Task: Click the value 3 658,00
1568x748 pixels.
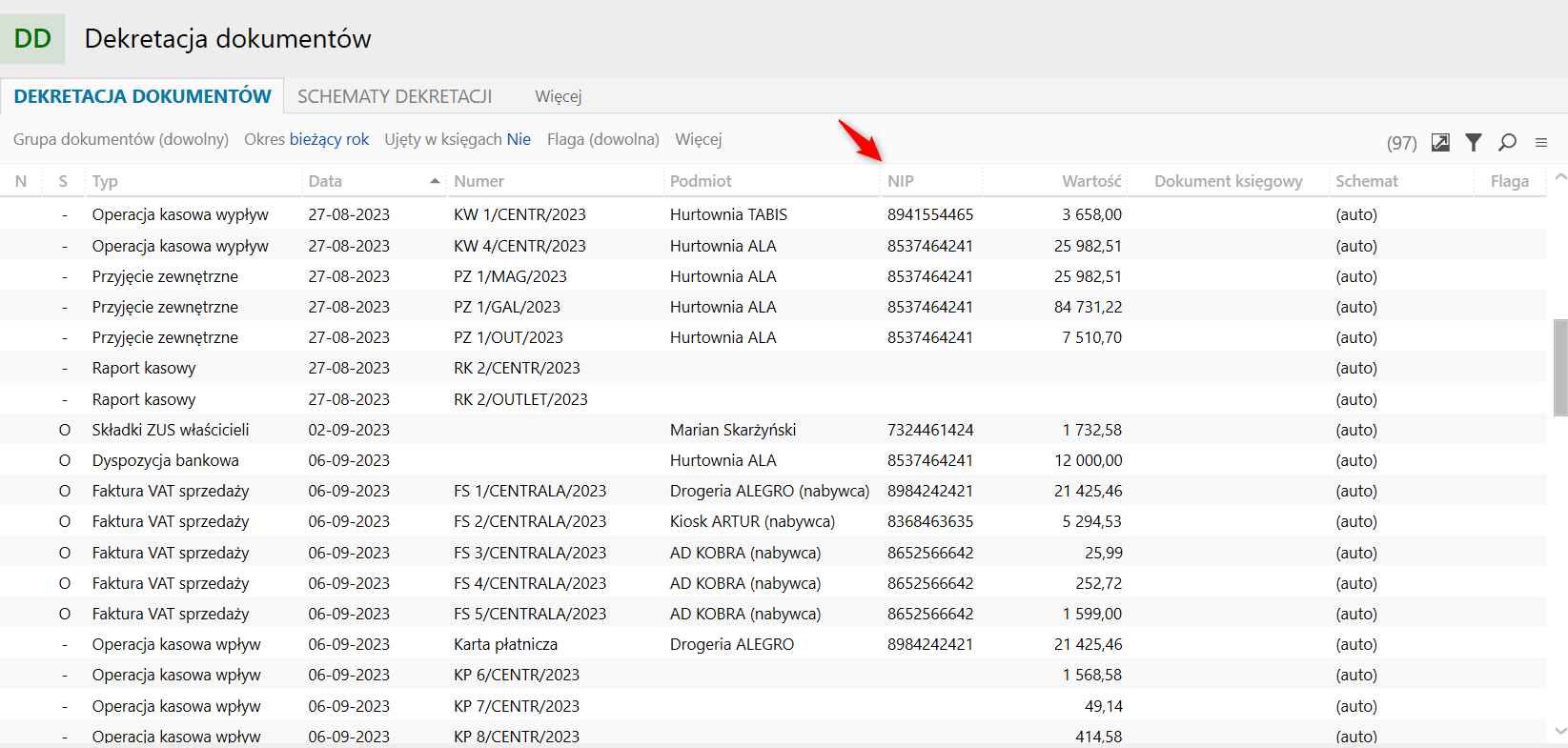Action: click(1091, 214)
